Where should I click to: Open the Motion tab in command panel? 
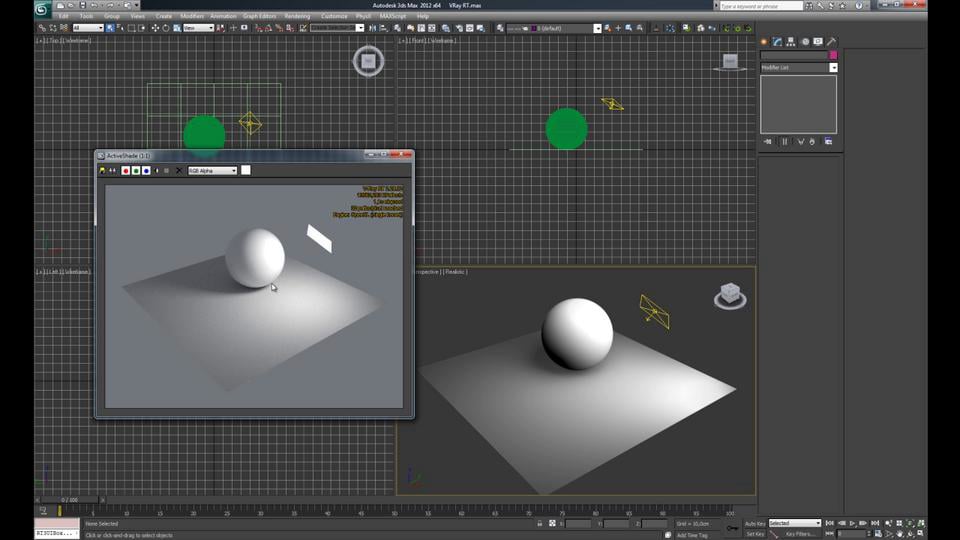[x=805, y=42]
